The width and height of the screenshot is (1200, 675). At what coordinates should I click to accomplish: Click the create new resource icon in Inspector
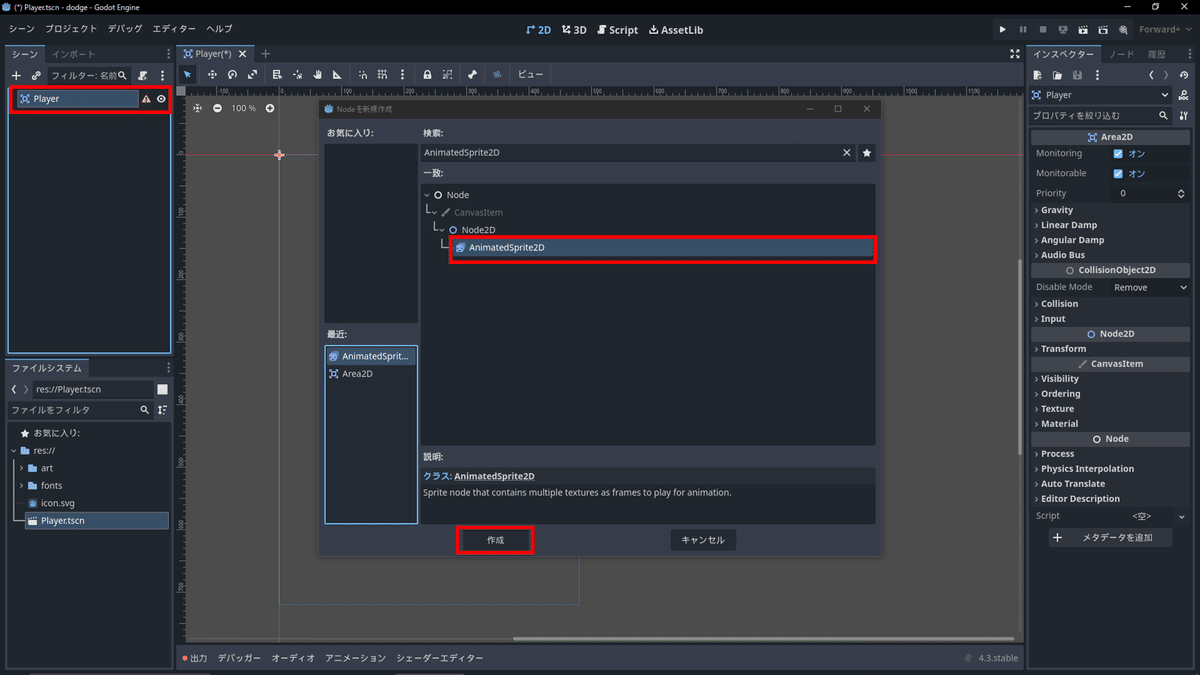(x=1039, y=75)
